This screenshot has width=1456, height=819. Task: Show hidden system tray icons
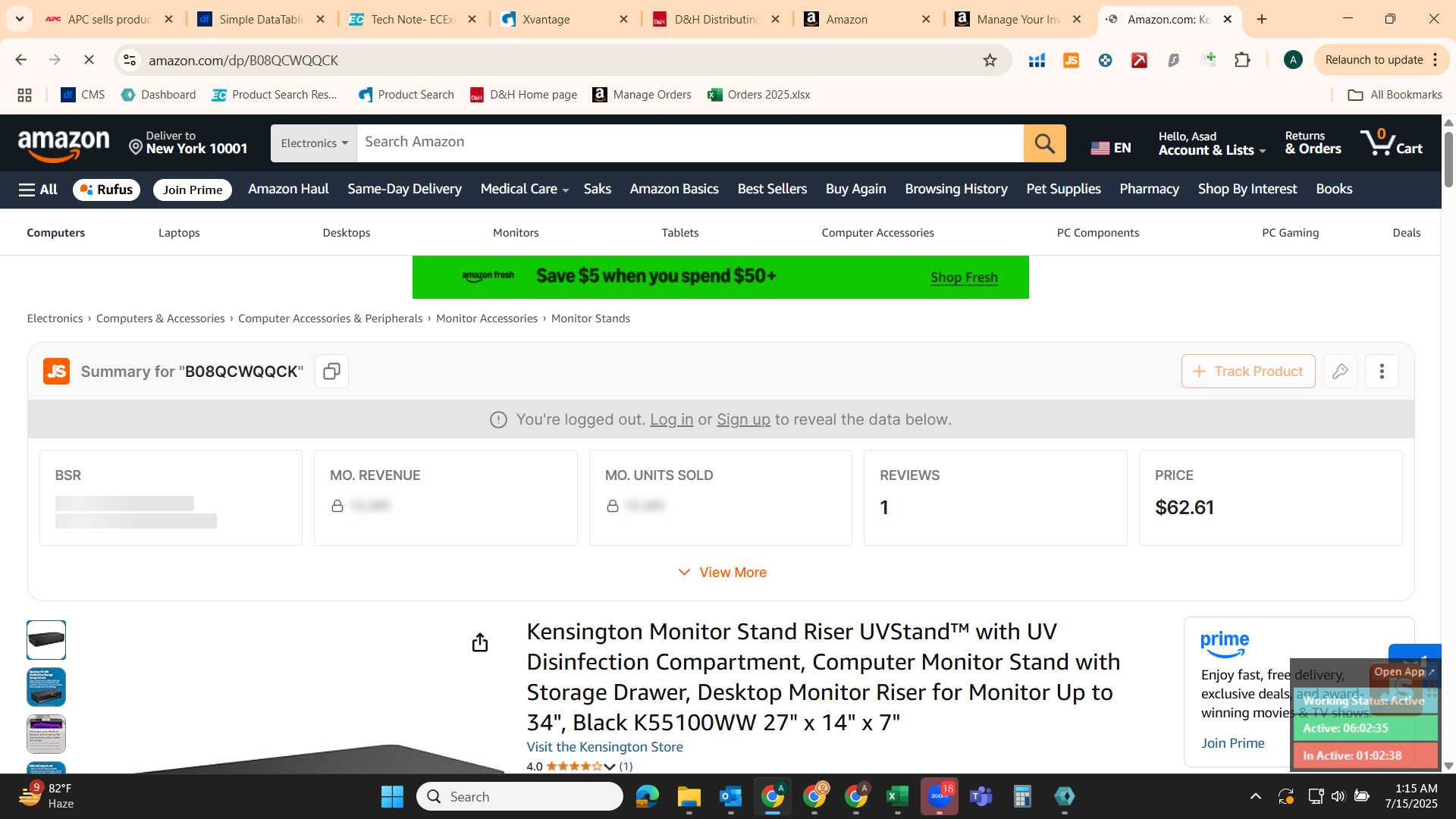[1255, 796]
